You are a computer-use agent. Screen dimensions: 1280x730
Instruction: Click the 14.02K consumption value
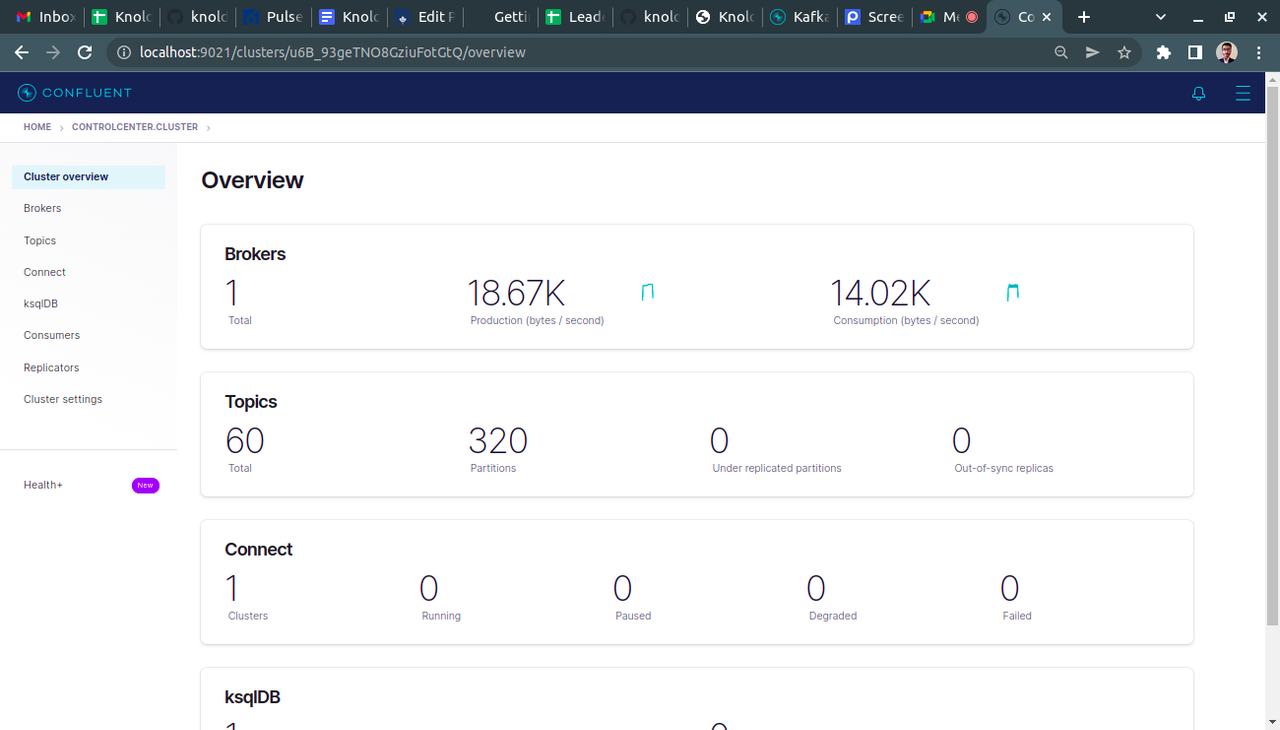881,293
